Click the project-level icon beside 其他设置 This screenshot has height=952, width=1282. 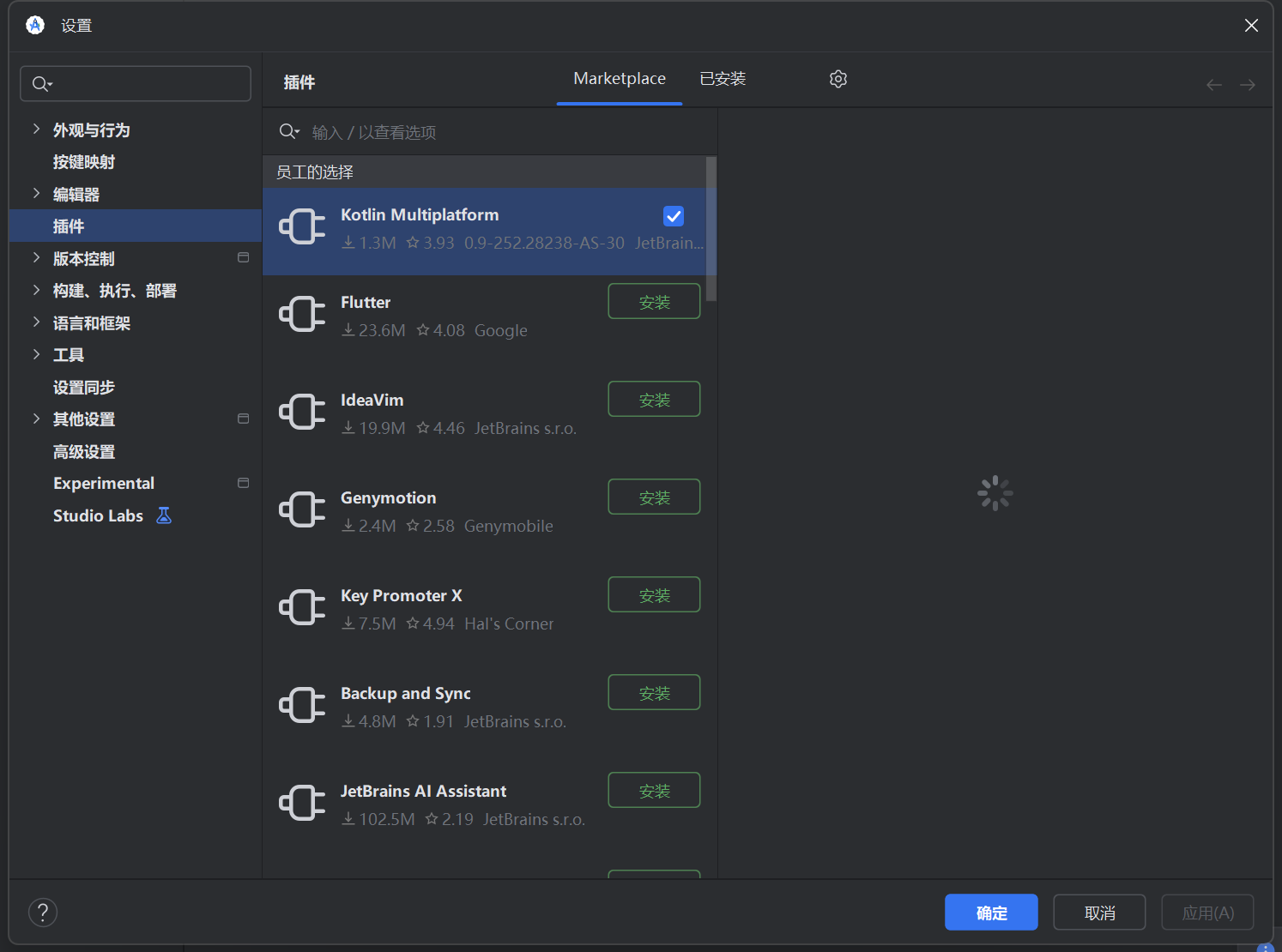244,419
